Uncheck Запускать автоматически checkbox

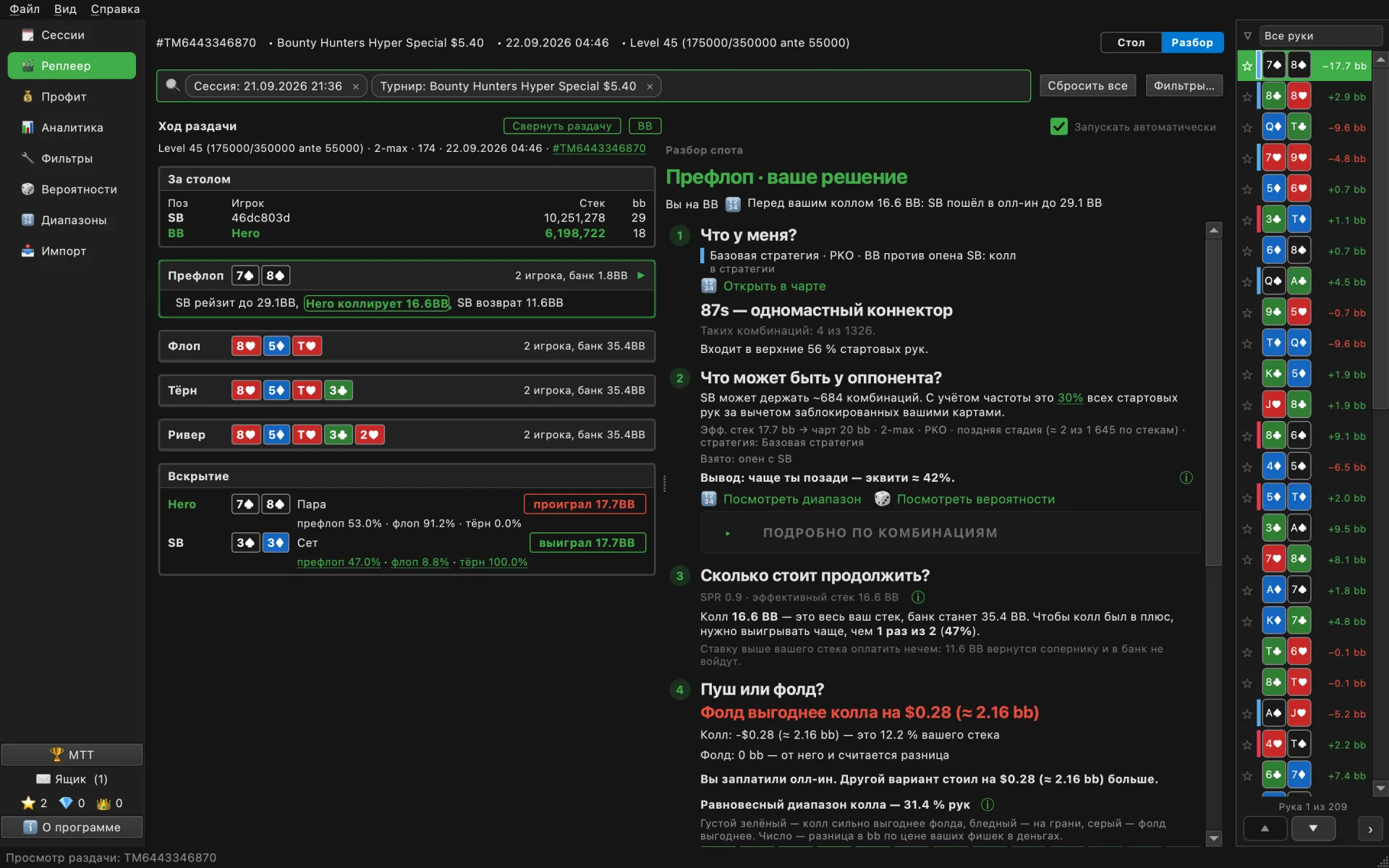(1058, 127)
